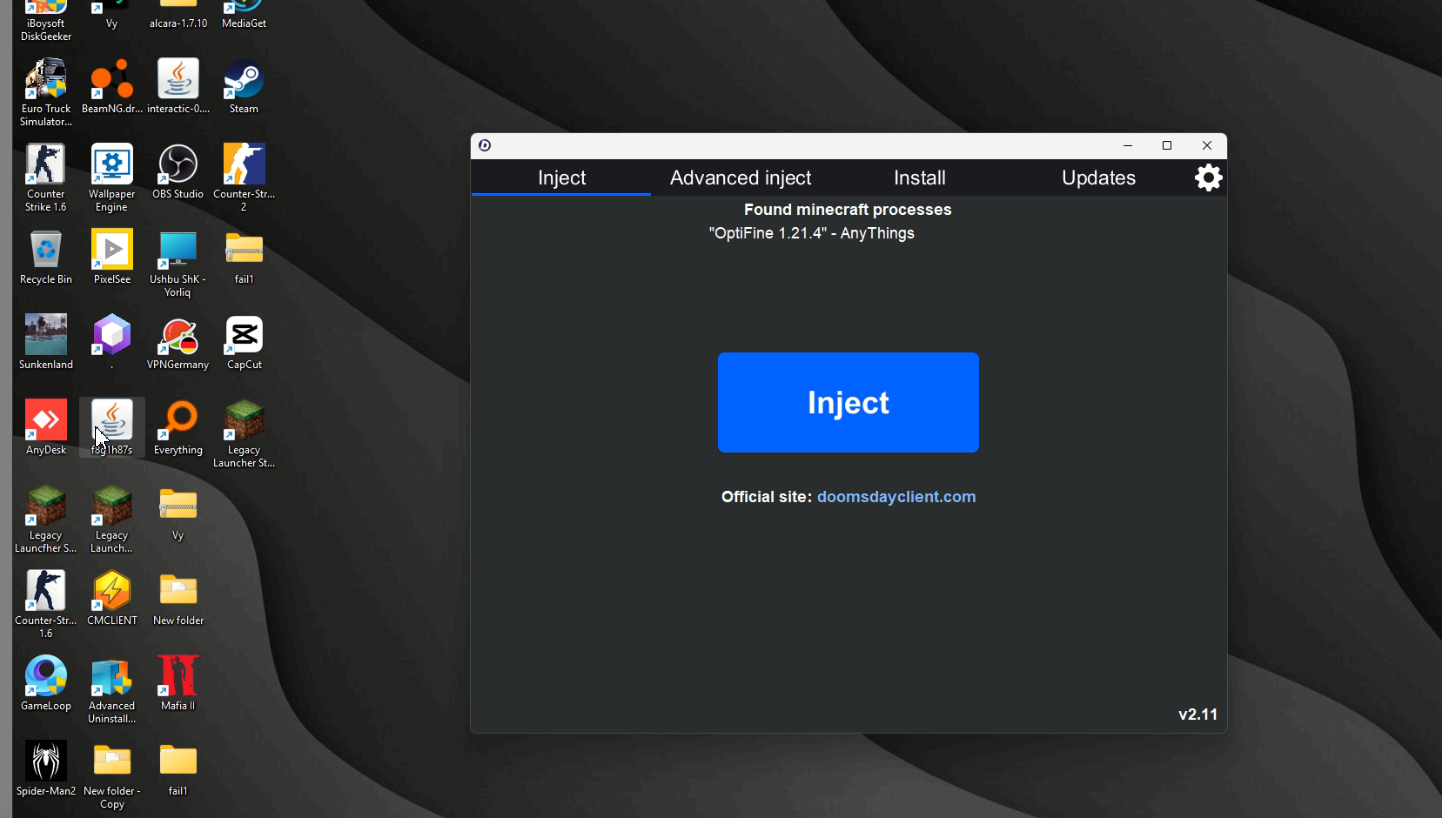Image resolution: width=1442 pixels, height=818 pixels.
Task: Select the Sunkenland desktop icon
Action: 46,342
